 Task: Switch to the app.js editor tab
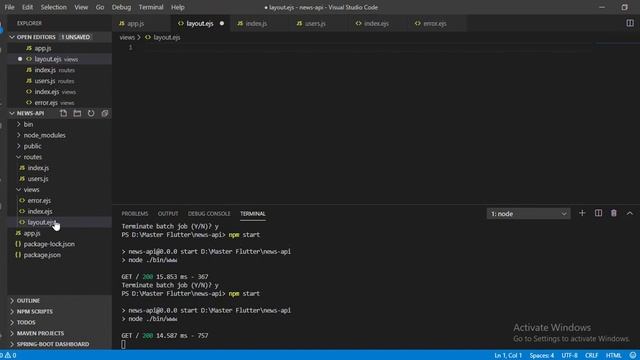pyautogui.click(x=141, y=24)
